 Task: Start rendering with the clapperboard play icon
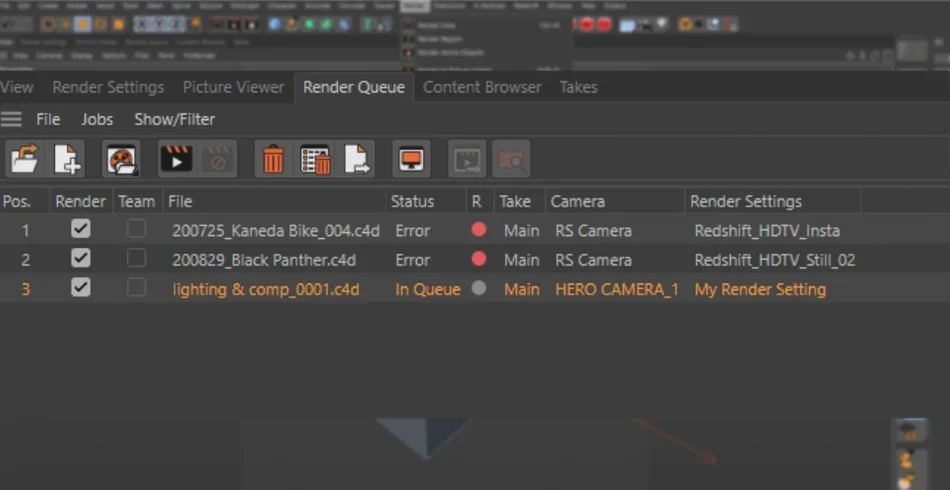[x=176, y=159]
